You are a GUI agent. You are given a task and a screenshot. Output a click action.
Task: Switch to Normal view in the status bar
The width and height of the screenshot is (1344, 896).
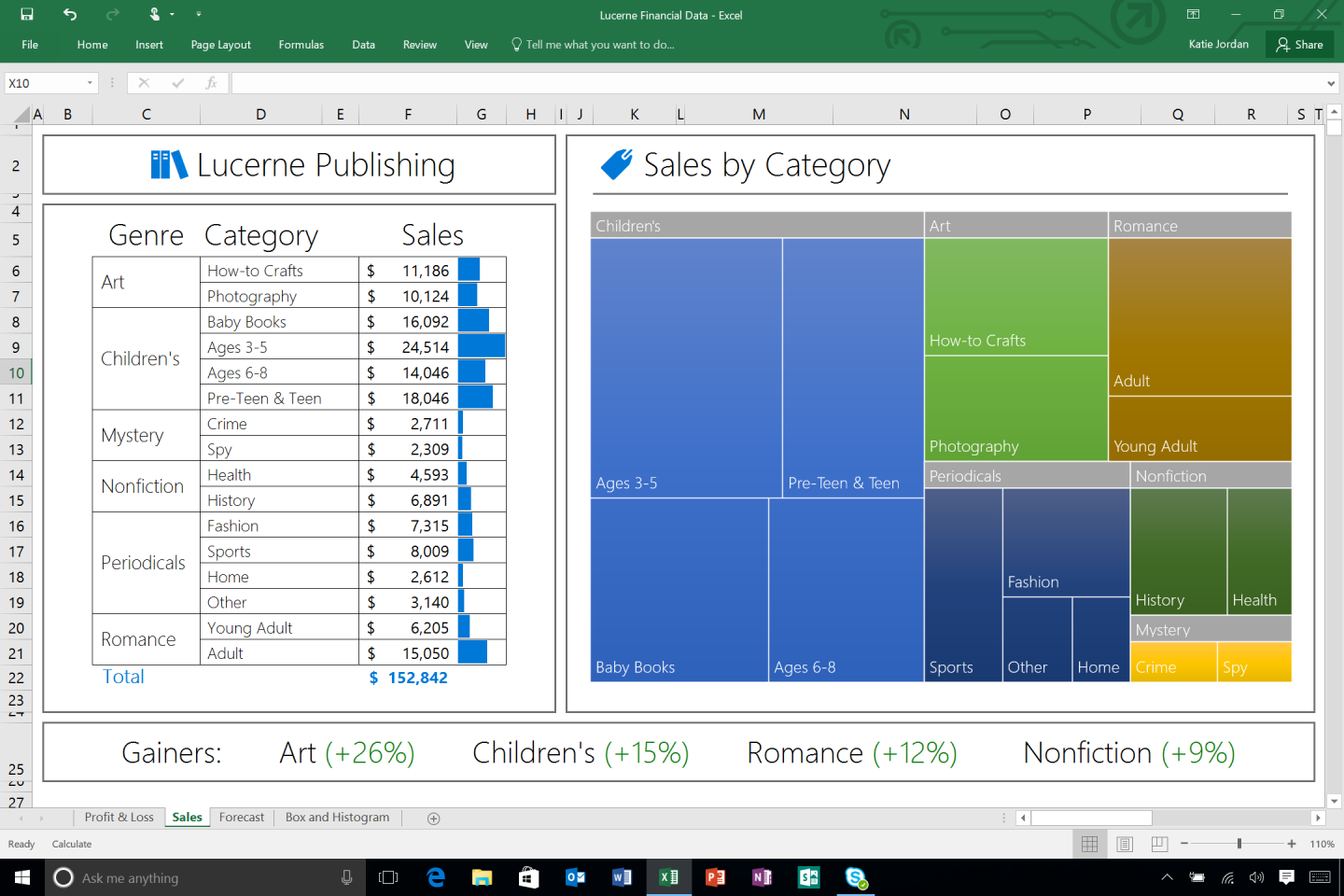pyautogui.click(x=1088, y=844)
